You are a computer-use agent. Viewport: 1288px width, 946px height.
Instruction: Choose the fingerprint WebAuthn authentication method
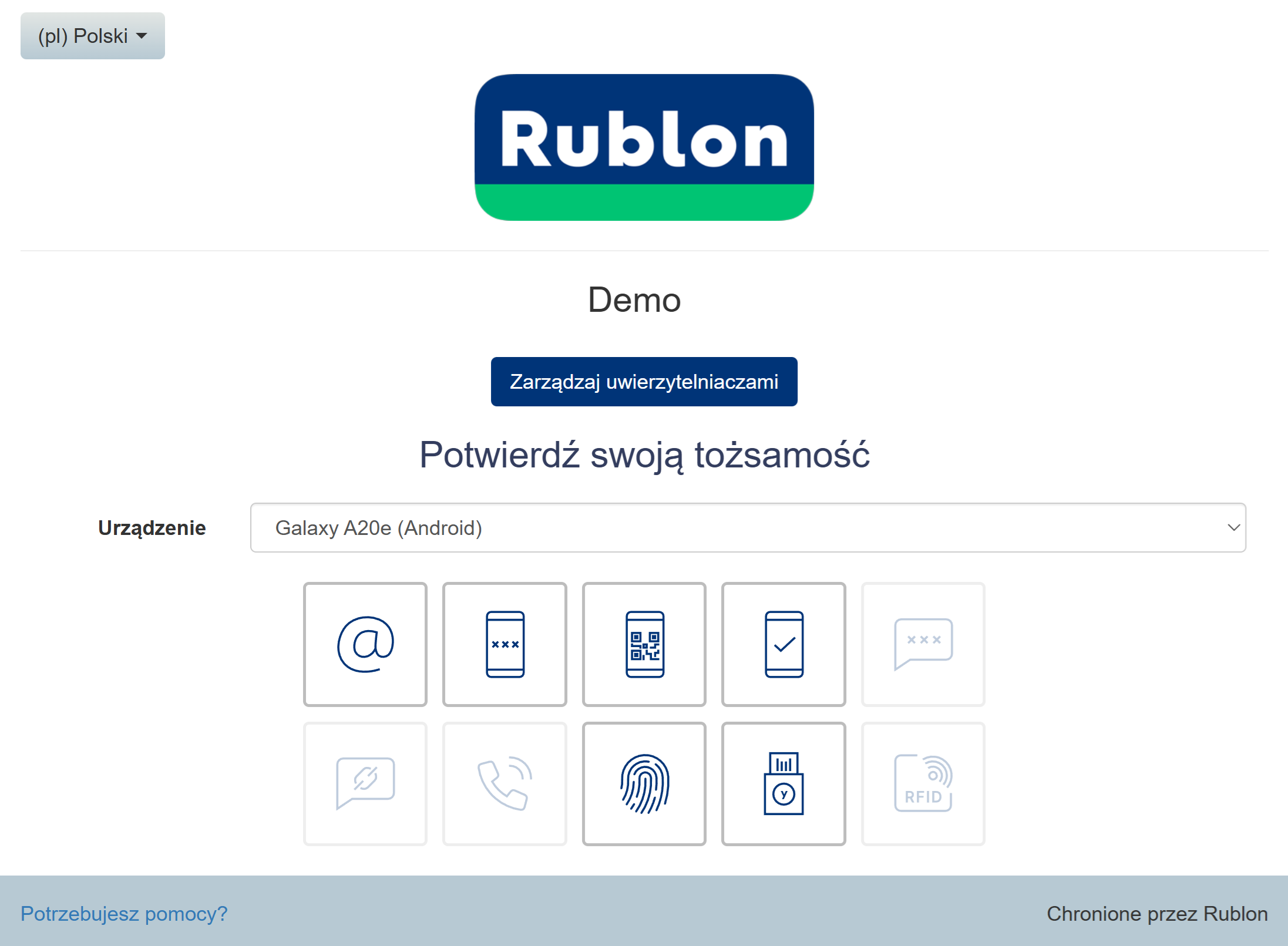(x=644, y=784)
